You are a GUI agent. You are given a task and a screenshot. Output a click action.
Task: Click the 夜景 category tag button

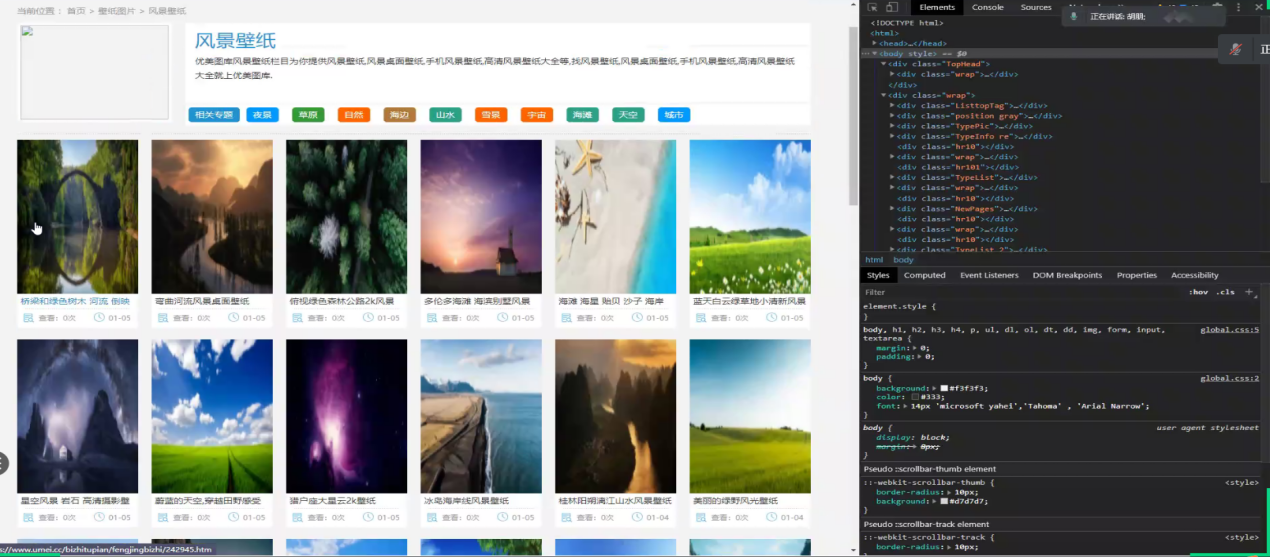coord(262,115)
